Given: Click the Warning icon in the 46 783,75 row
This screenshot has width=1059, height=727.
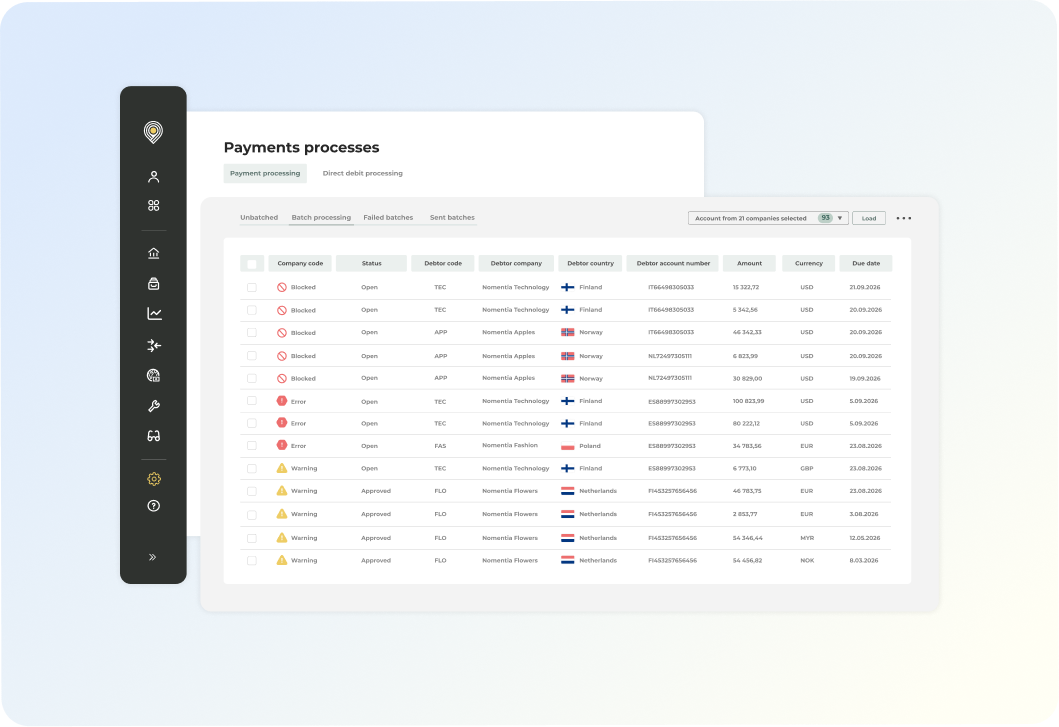Looking at the screenshot, I should point(282,491).
